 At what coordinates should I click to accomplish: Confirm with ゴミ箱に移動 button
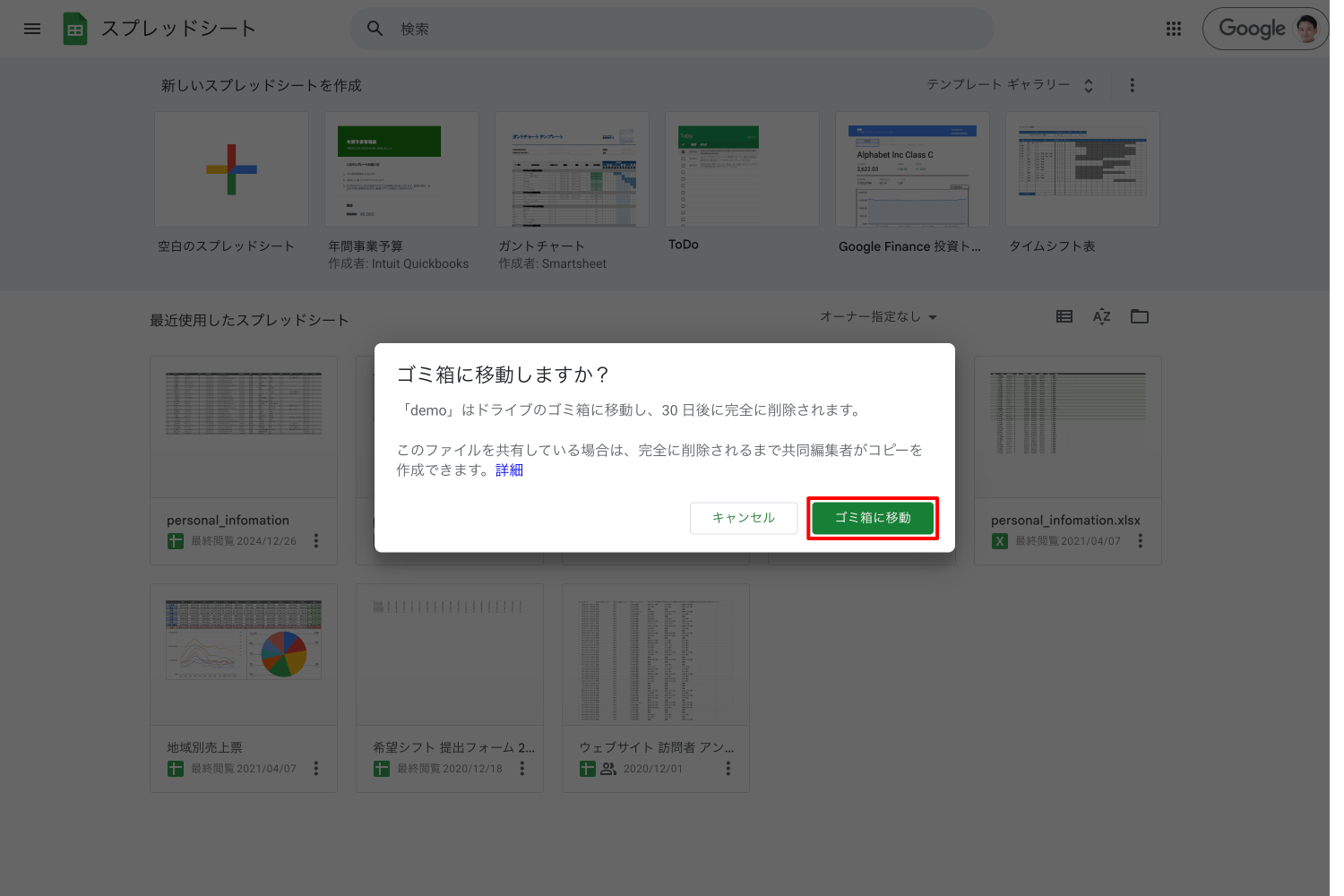pos(872,518)
